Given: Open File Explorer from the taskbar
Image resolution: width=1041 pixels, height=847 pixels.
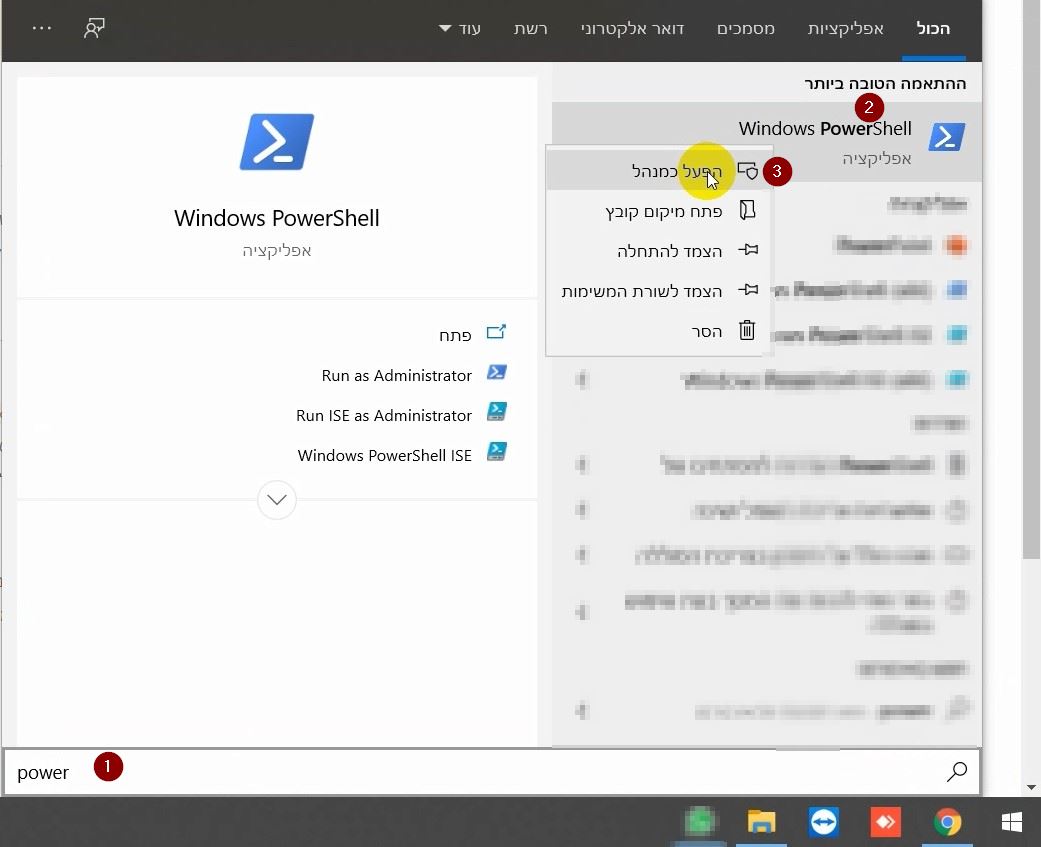Looking at the screenshot, I should 761,822.
